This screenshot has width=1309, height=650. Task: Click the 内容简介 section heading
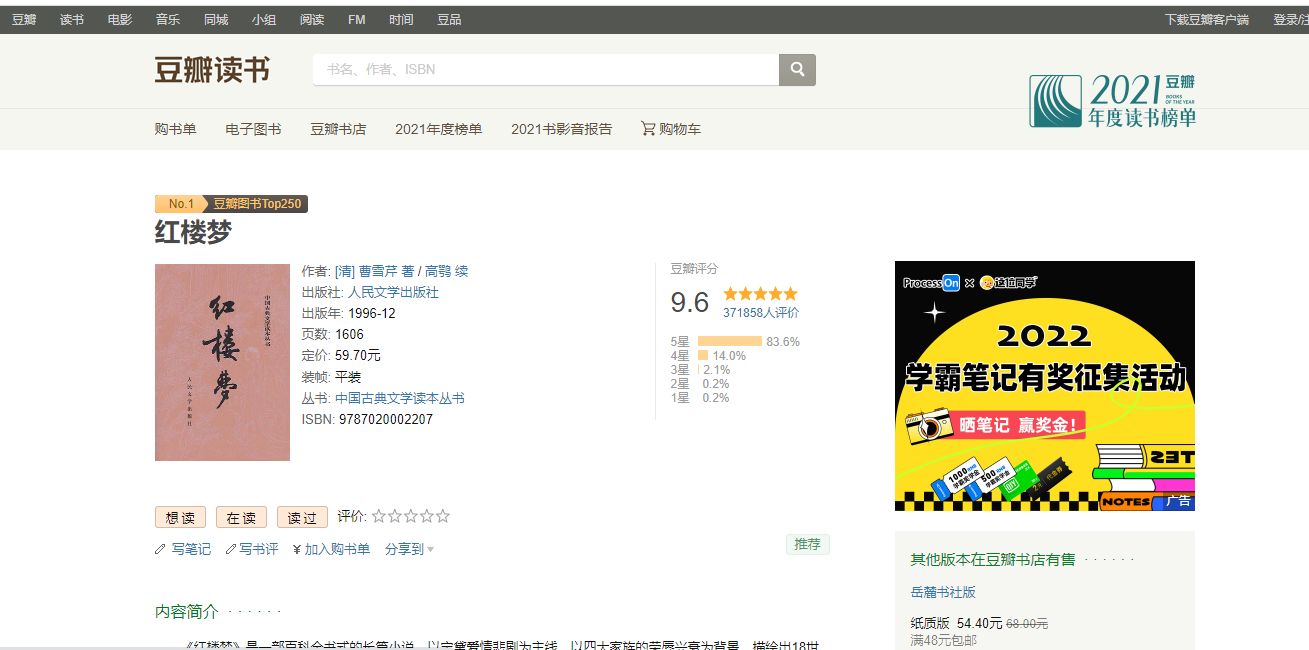187,611
